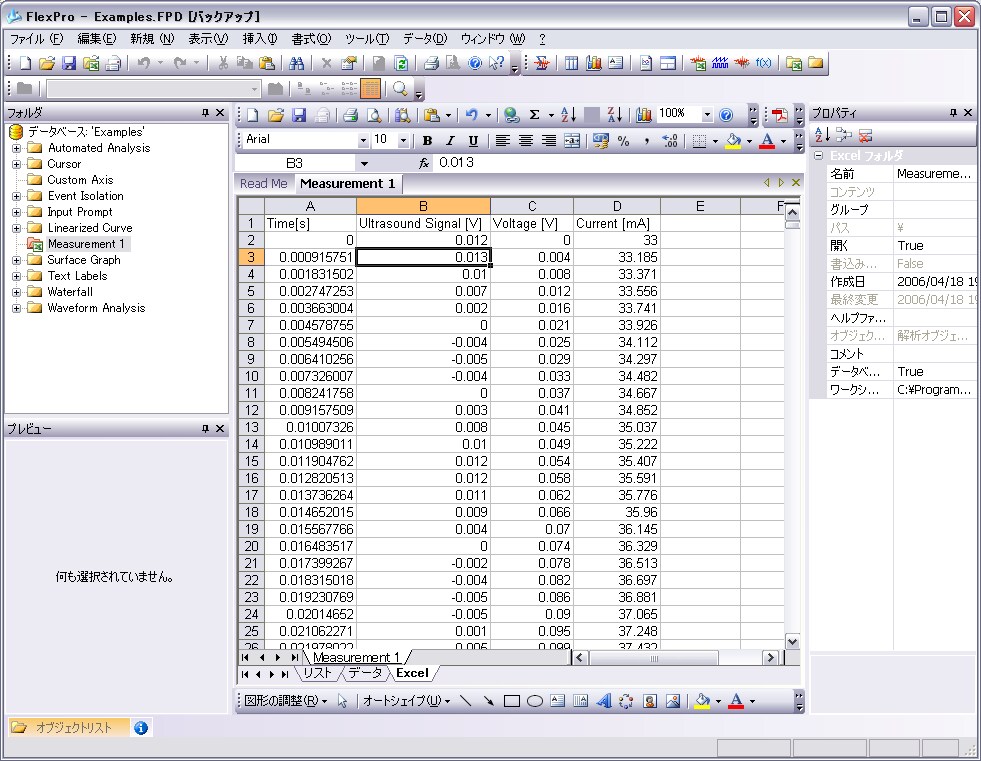Apply percent style format

623,141
